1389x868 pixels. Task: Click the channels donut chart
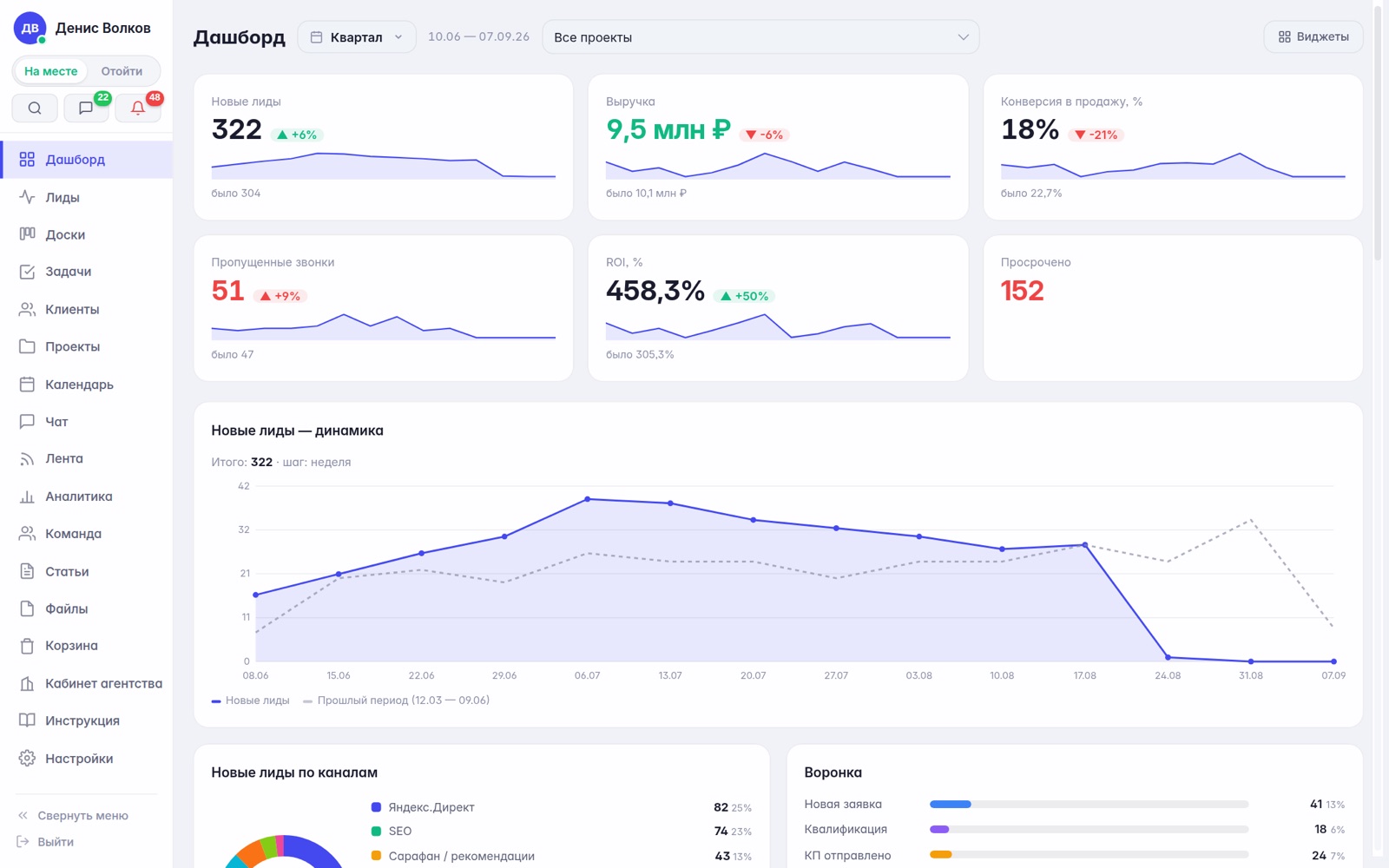point(284,852)
